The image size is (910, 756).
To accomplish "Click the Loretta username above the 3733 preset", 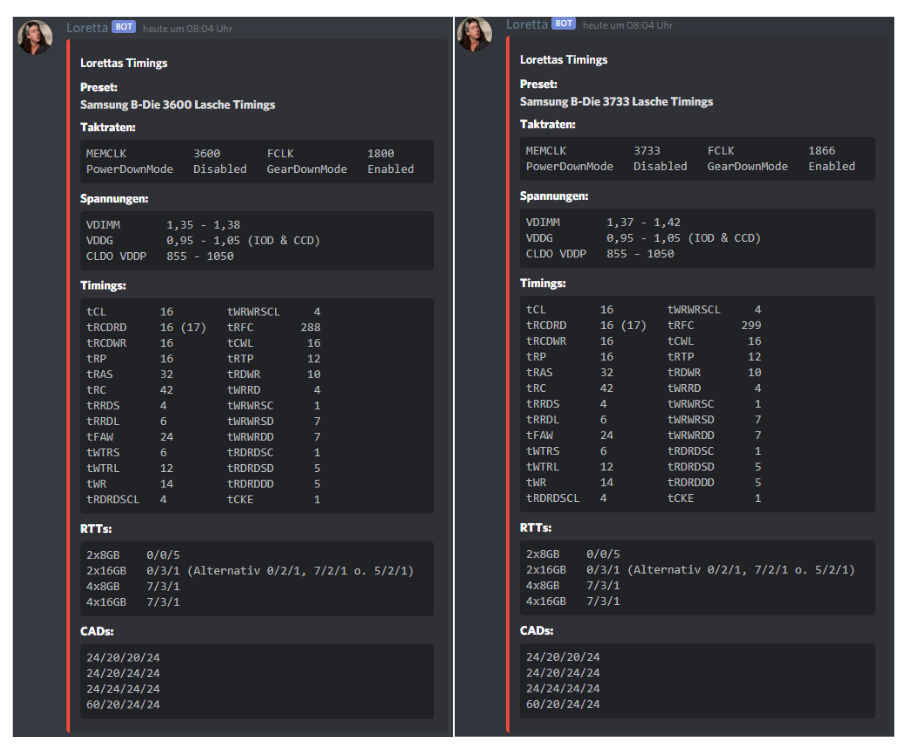I will point(527,24).
